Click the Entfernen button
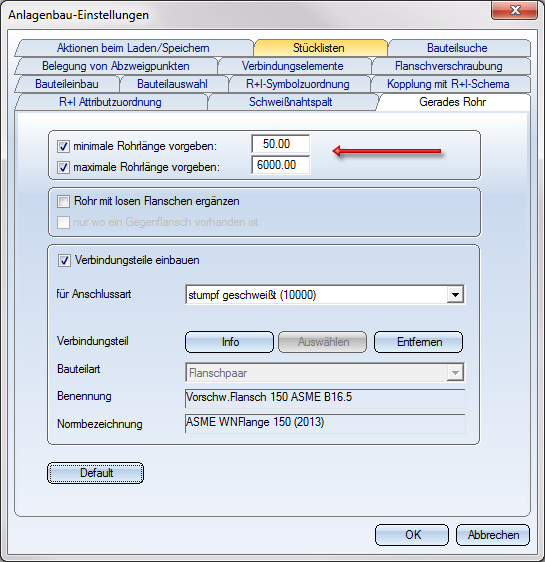545x562 pixels. [419, 342]
